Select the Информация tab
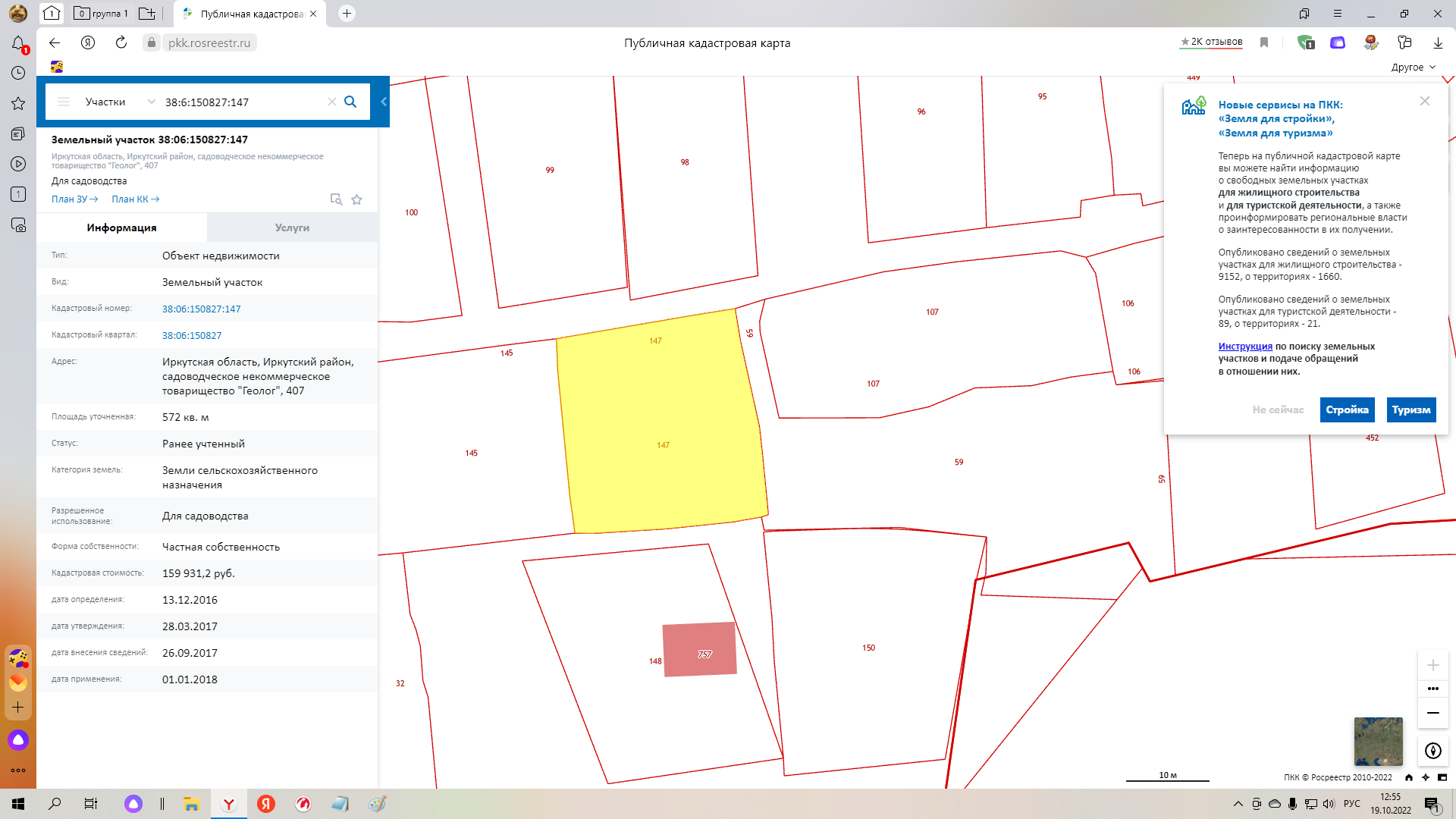Image resolution: width=1456 pixels, height=819 pixels. tap(121, 227)
